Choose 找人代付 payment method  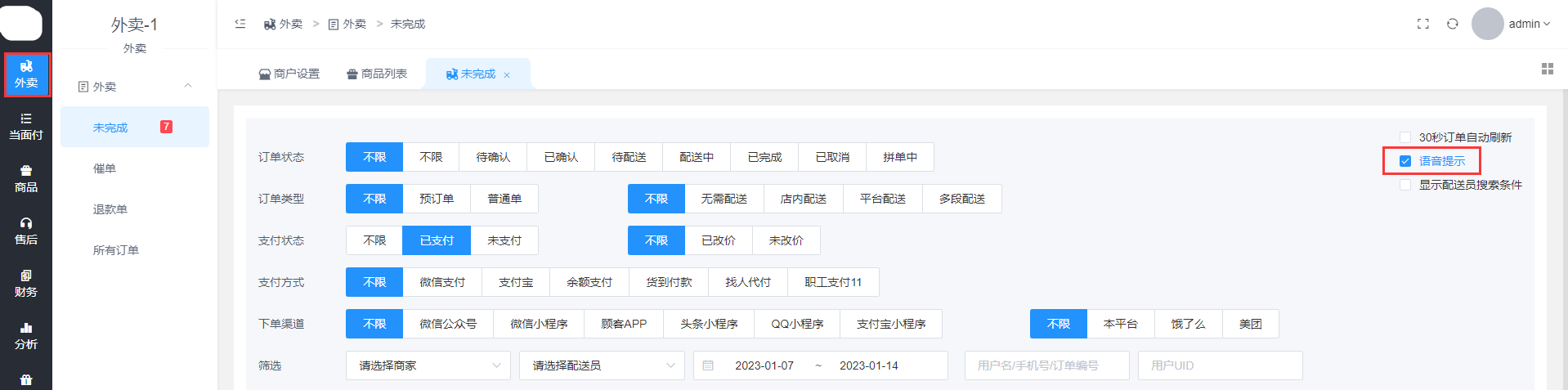click(x=748, y=282)
